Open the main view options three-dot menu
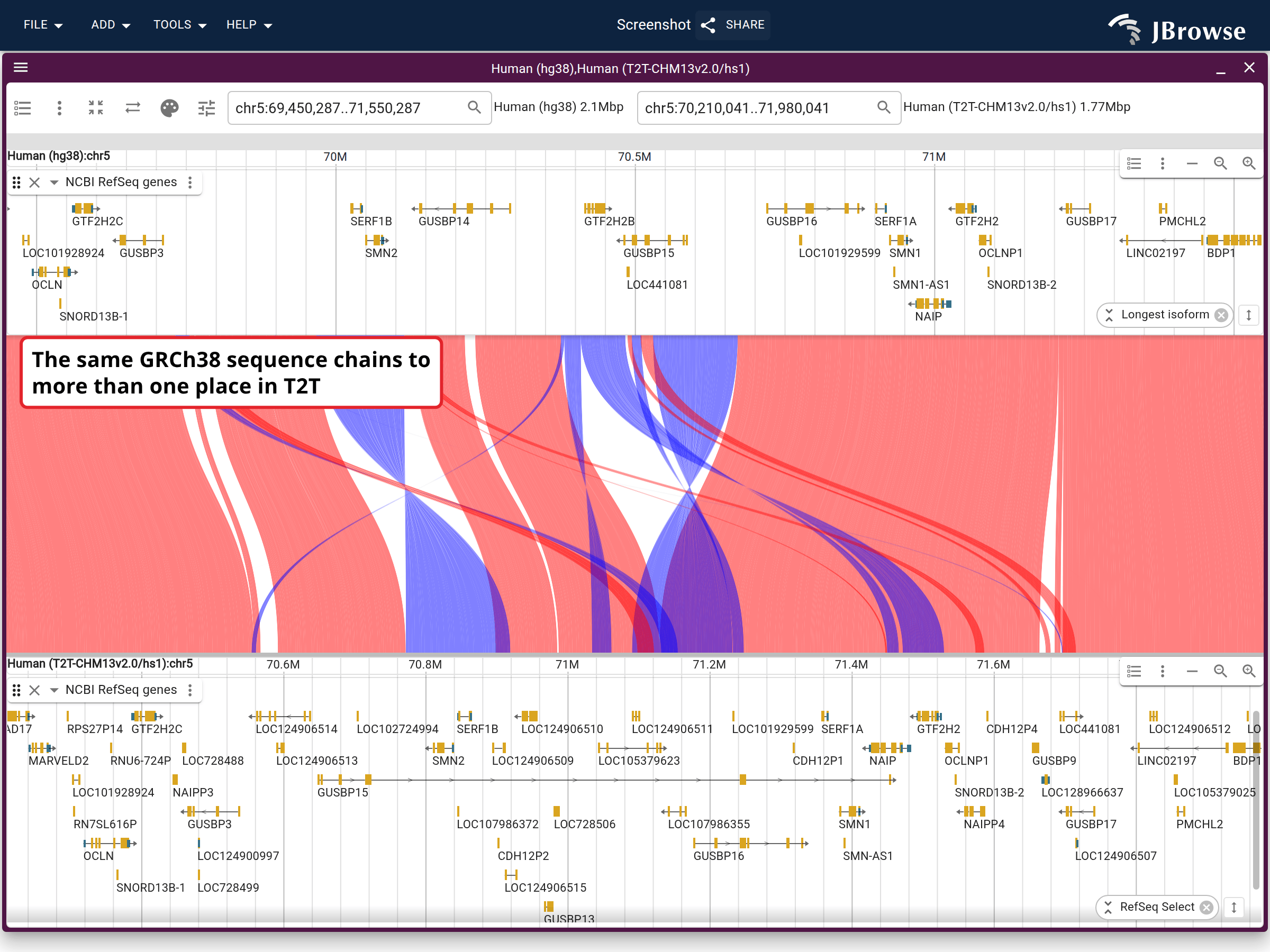The image size is (1270, 952). coord(59,108)
